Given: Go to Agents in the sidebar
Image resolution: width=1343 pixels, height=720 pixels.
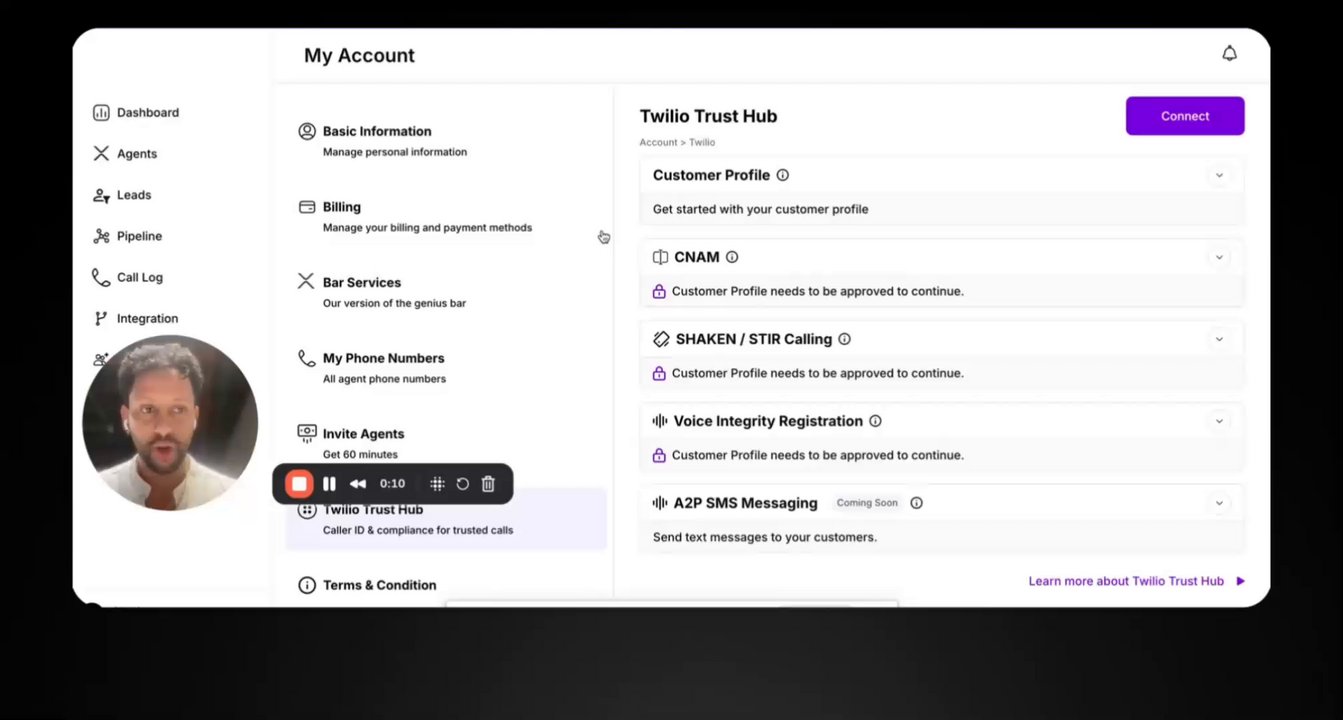Looking at the screenshot, I should pyautogui.click(x=137, y=154).
